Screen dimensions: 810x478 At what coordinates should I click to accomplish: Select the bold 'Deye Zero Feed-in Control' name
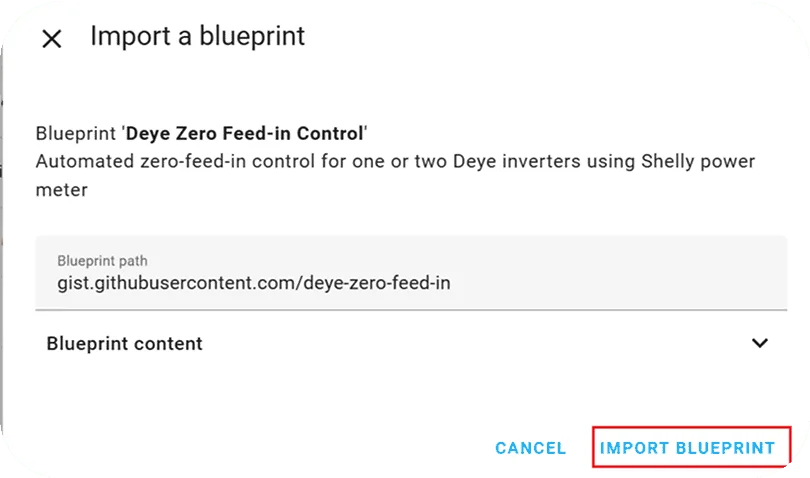coord(245,133)
